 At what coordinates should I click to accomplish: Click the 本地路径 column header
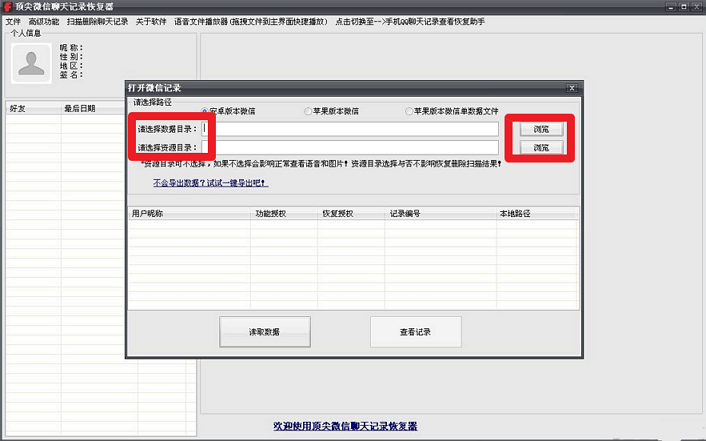[x=538, y=214]
